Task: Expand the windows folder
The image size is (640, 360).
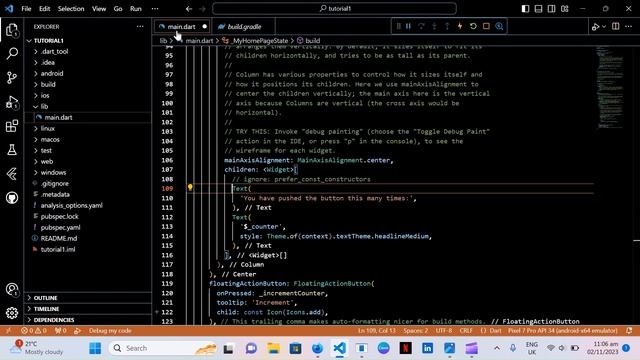Action: coord(53,173)
